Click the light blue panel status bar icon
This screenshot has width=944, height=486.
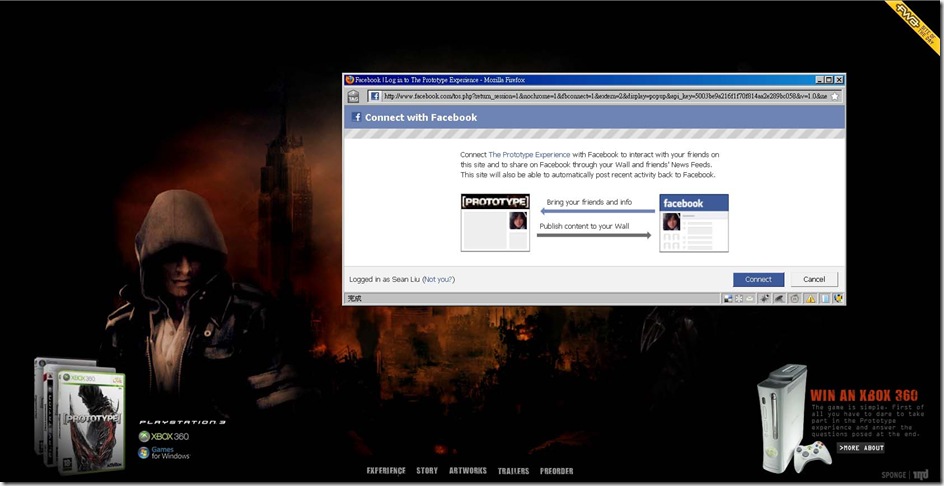(825, 299)
